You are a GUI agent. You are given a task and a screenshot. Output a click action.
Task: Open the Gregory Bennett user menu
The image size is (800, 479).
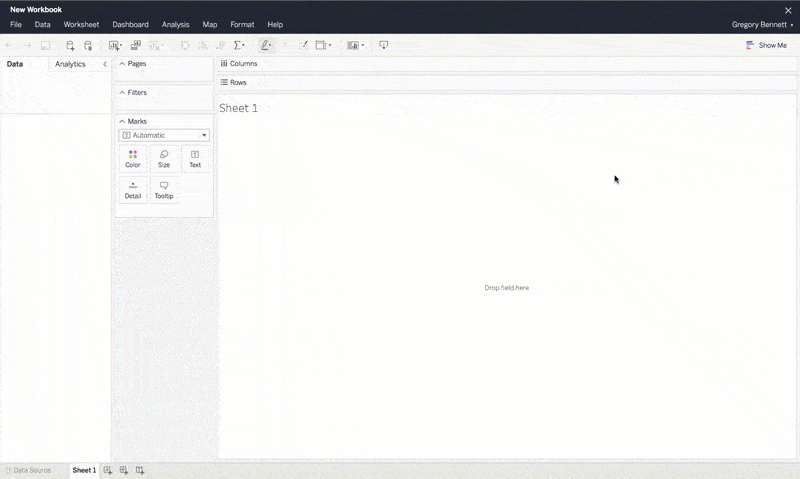[762, 24]
